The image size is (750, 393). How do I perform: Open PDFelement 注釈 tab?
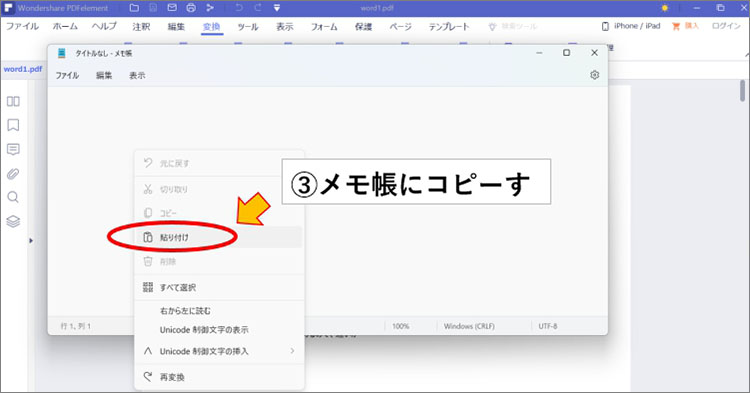pos(141,27)
